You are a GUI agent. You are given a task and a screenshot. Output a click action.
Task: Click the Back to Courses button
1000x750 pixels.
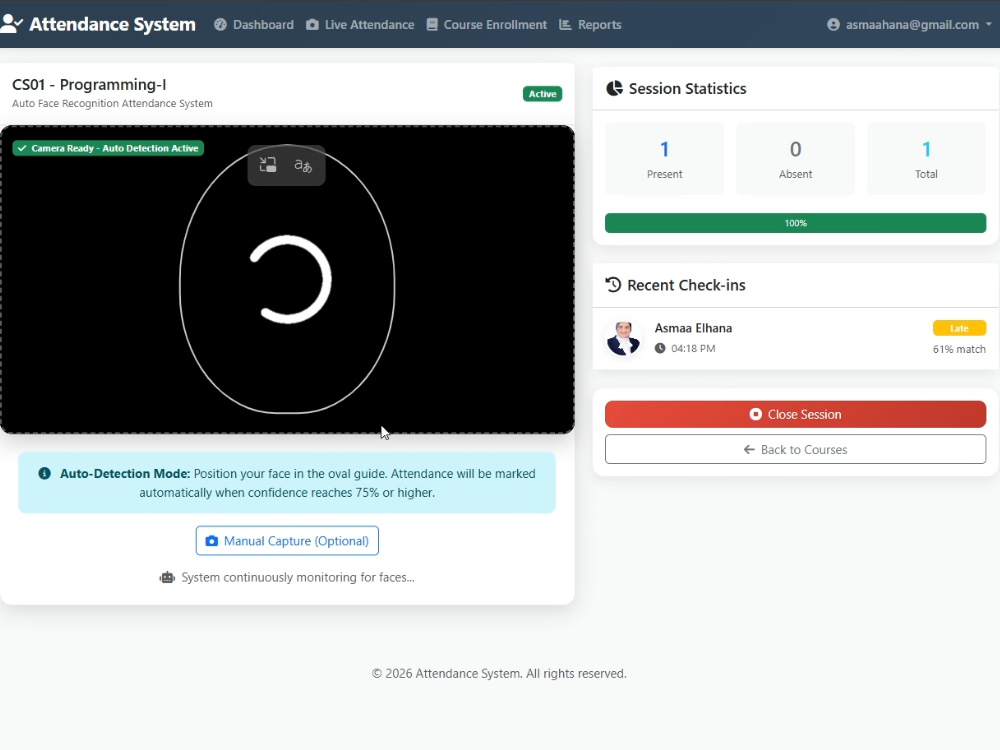pos(795,450)
